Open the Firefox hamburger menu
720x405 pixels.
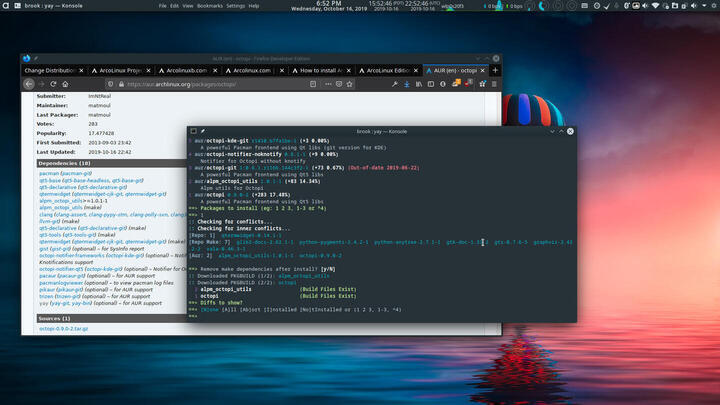click(494, 84)
